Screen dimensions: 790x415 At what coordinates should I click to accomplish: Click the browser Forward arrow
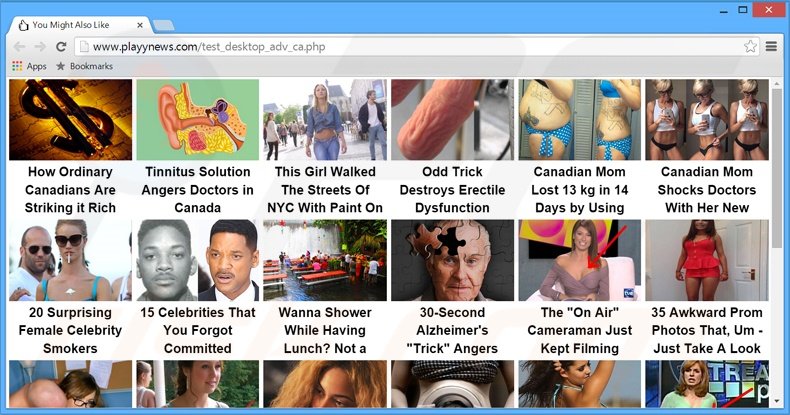[40, 47]
